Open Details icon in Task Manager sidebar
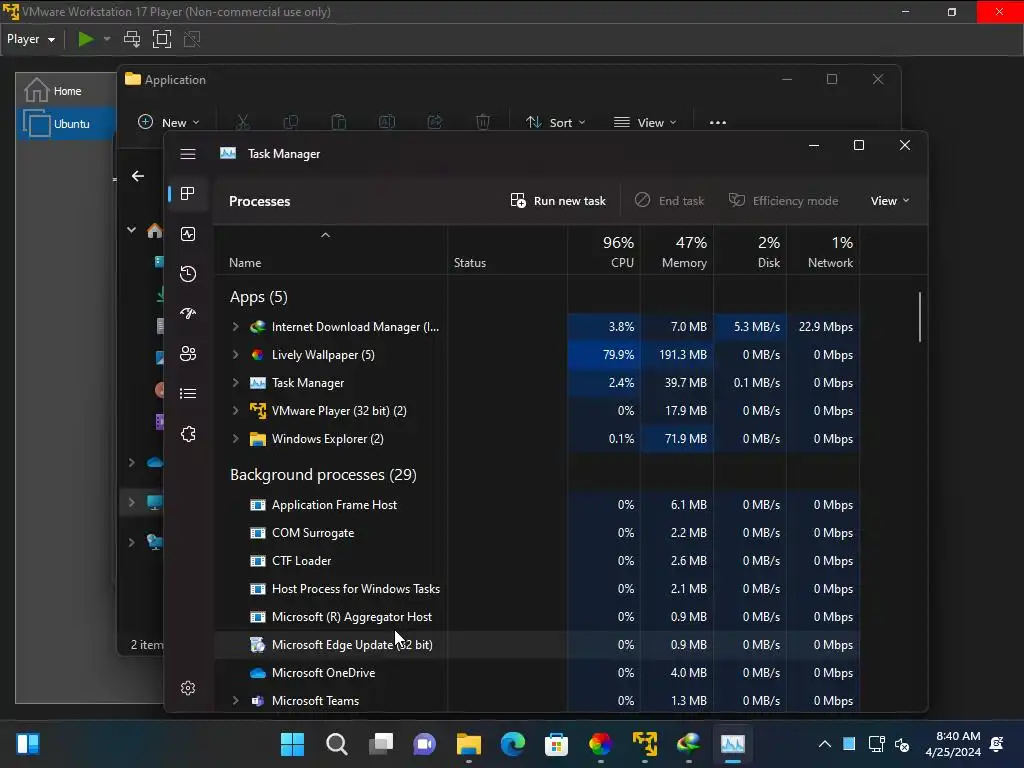 pyautogui.click(x=188, y=393)
